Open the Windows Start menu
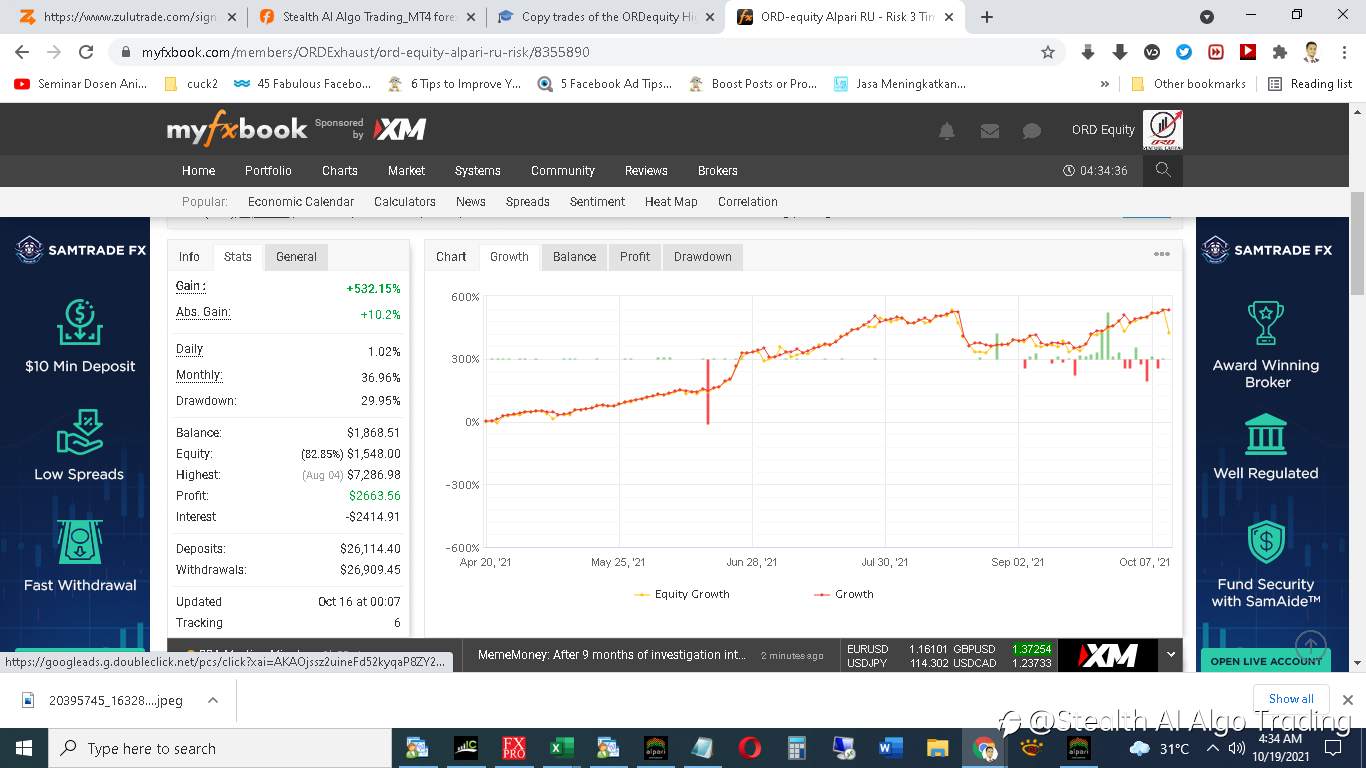Image resolution: width=1366 pixels, height=768 pixels. [x=24, y=748]
